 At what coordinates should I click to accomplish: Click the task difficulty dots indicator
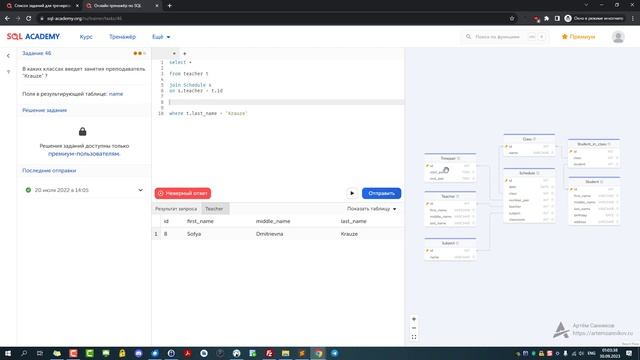(x=140, y=53)
